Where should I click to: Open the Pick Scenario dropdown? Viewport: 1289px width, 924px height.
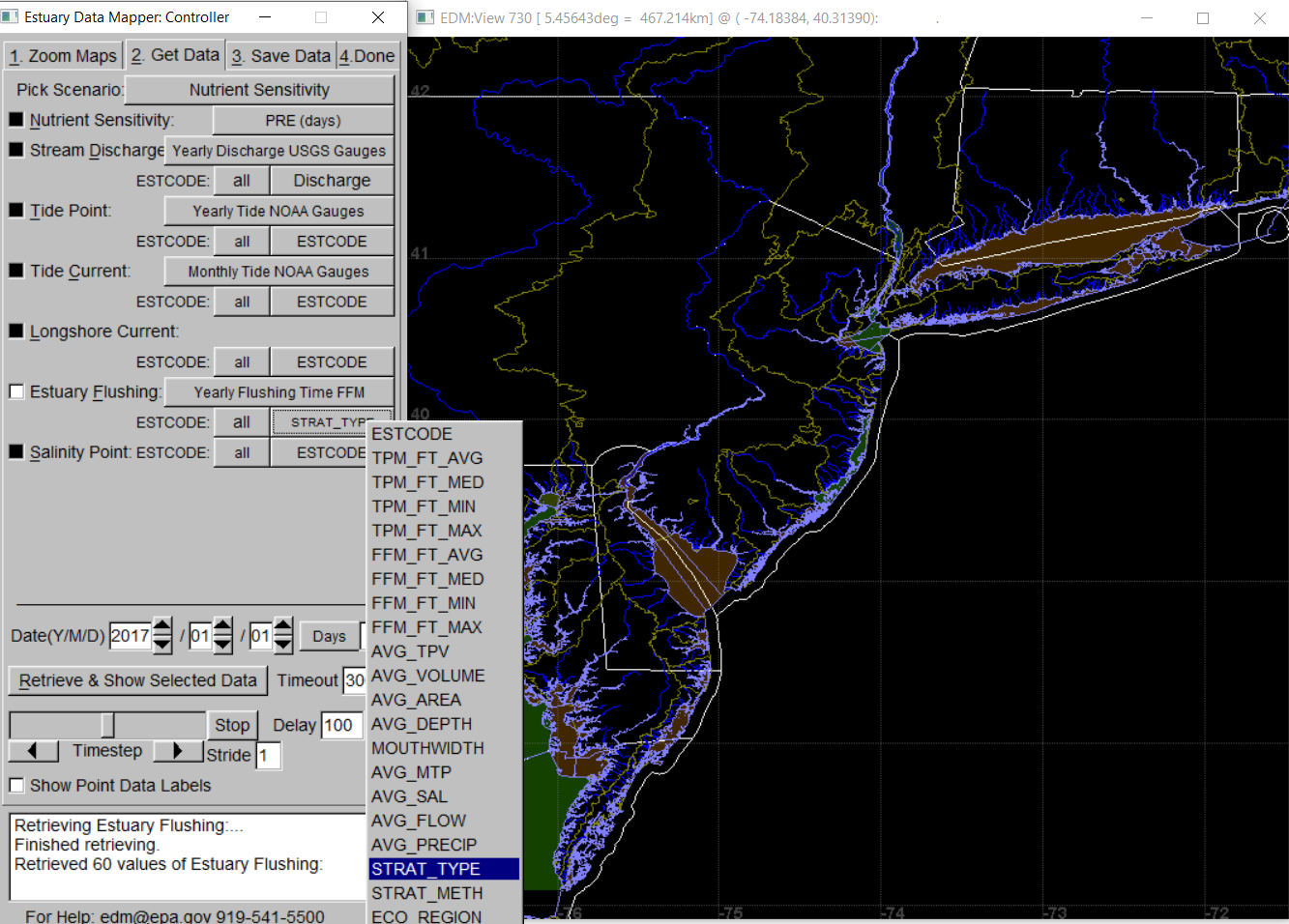pyautogui.click(x=258, y=89)
